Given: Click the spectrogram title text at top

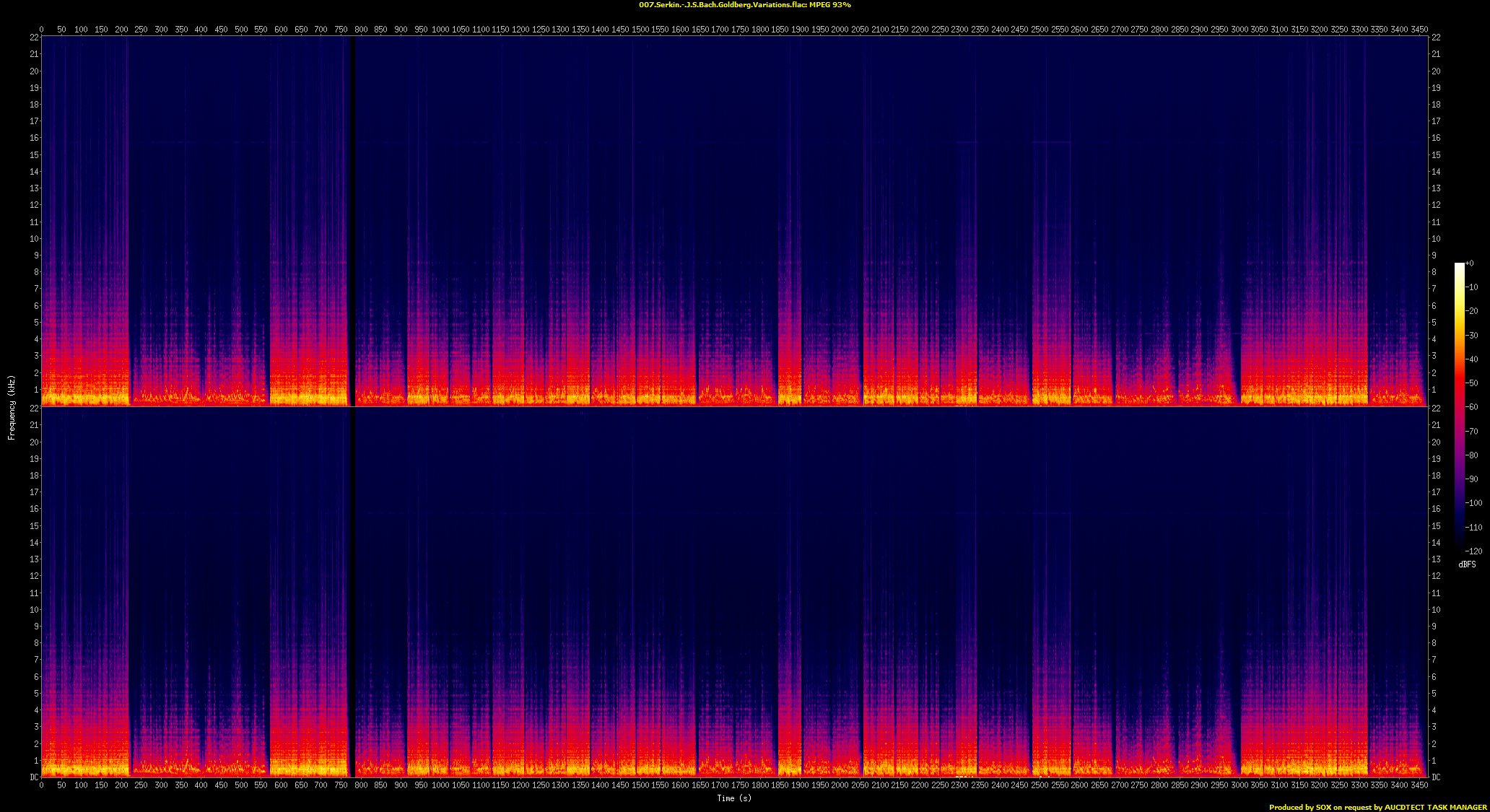Looking at the screenshot, I should click(744, 5).
